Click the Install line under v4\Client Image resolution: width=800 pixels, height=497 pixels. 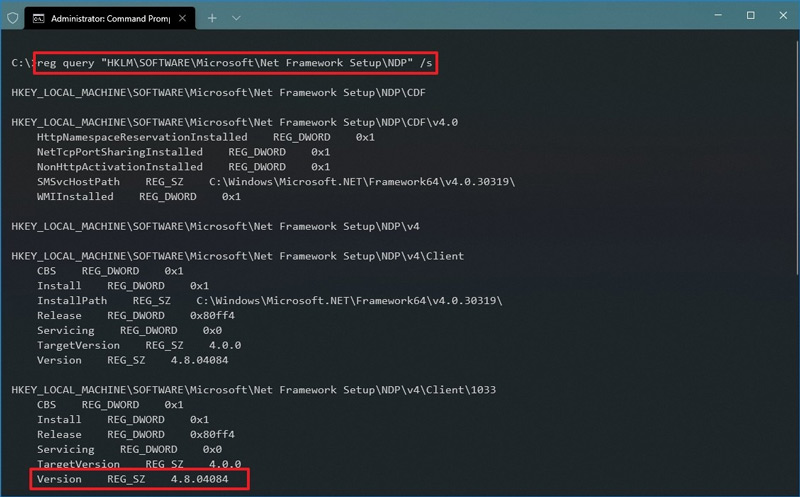coord(123,286)
